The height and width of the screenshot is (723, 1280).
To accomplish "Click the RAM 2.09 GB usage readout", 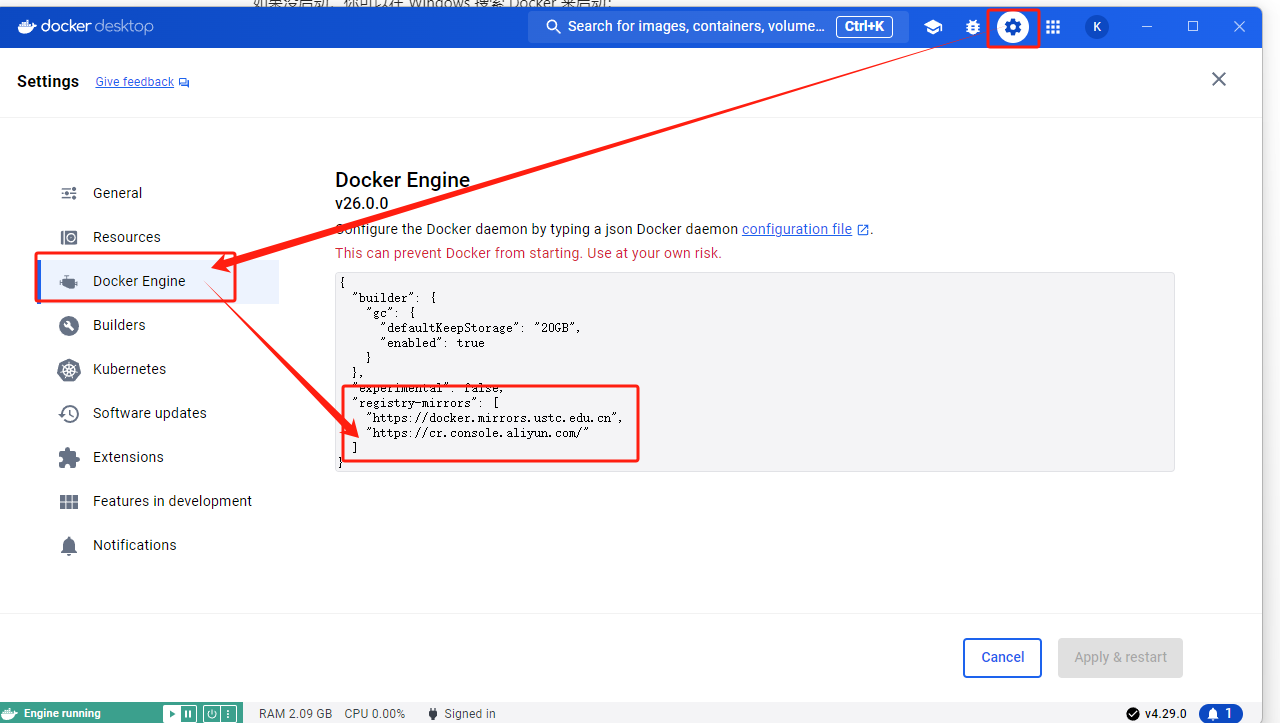I will coord(295,714).
